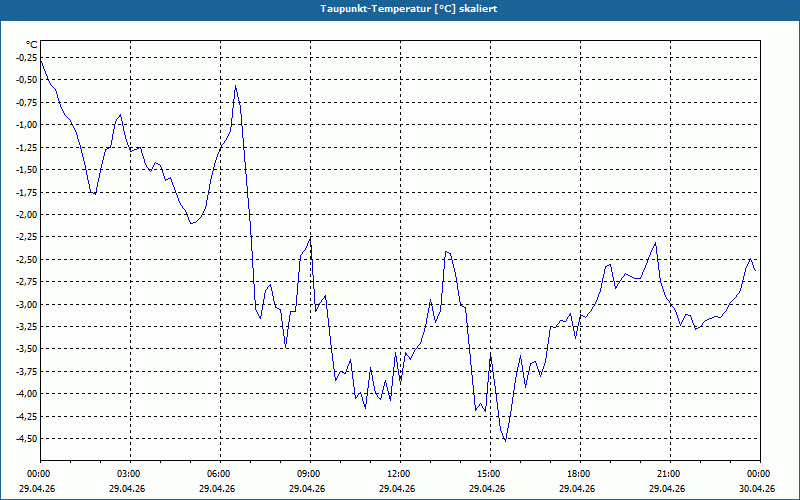Select the -3,75 y-axis label
Screen dimensions: 800x500
tap(27, 371)
